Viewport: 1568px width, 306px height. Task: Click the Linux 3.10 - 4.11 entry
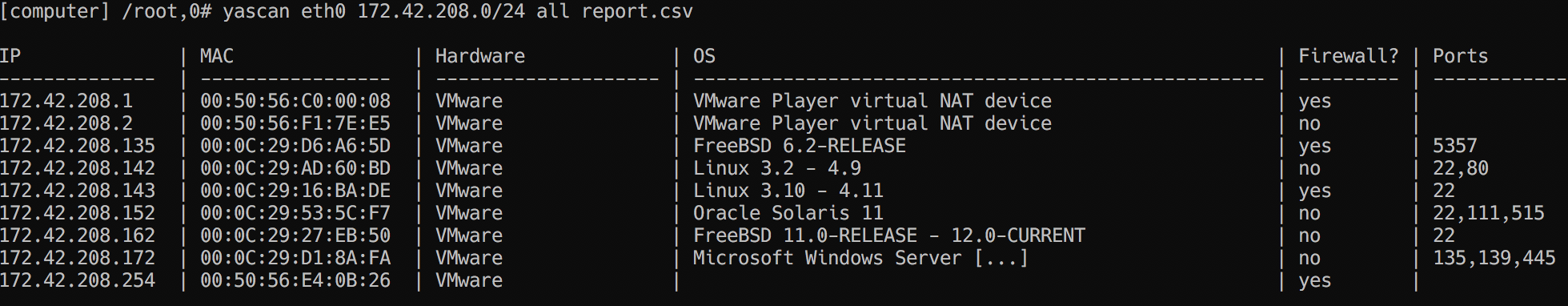[x=788, y=191]
